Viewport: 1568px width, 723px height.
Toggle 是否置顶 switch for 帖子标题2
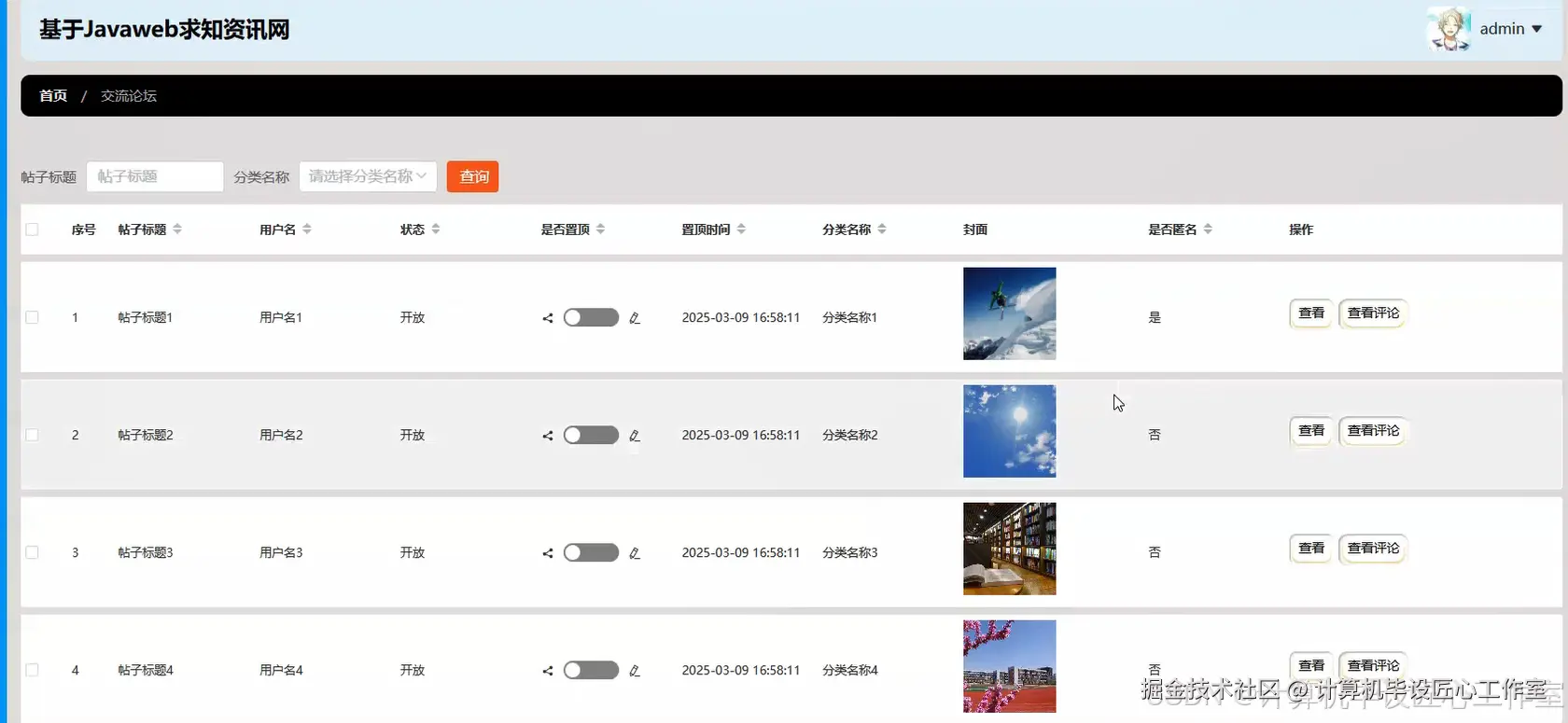click(x=591, y=435)
